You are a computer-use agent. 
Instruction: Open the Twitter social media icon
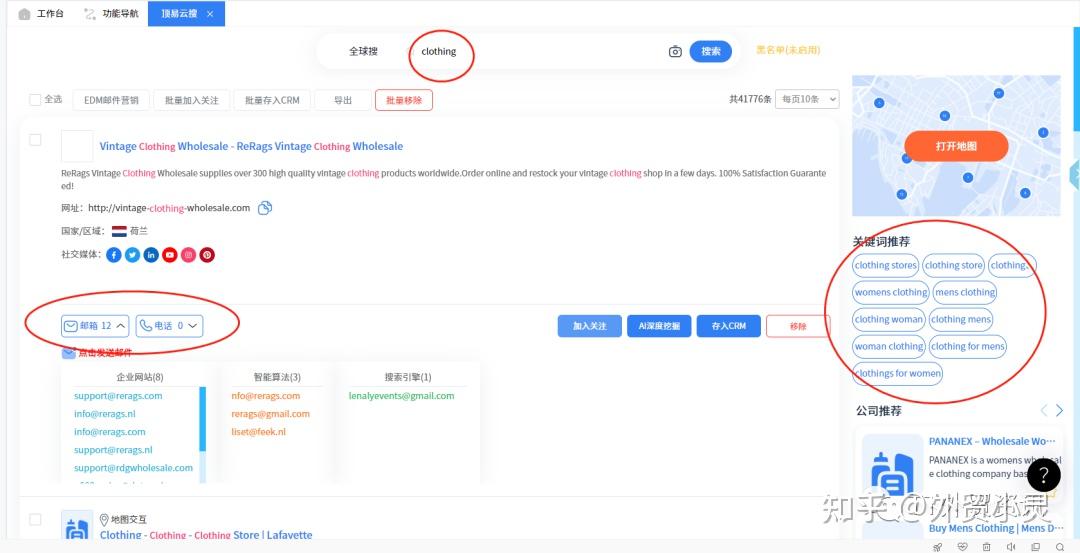pos(133,255)
